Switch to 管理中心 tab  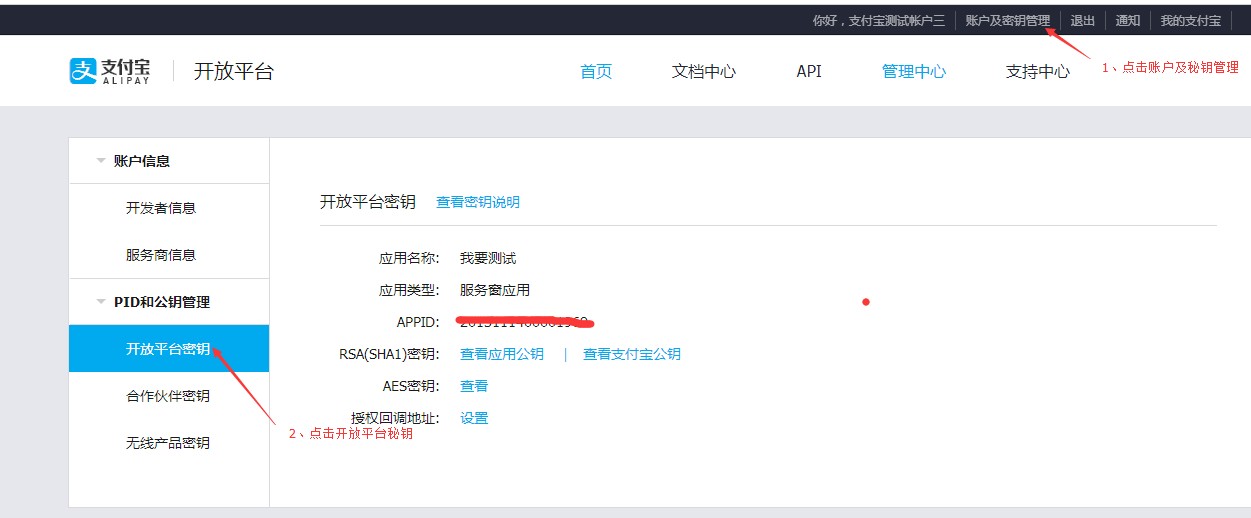point(914,71)
